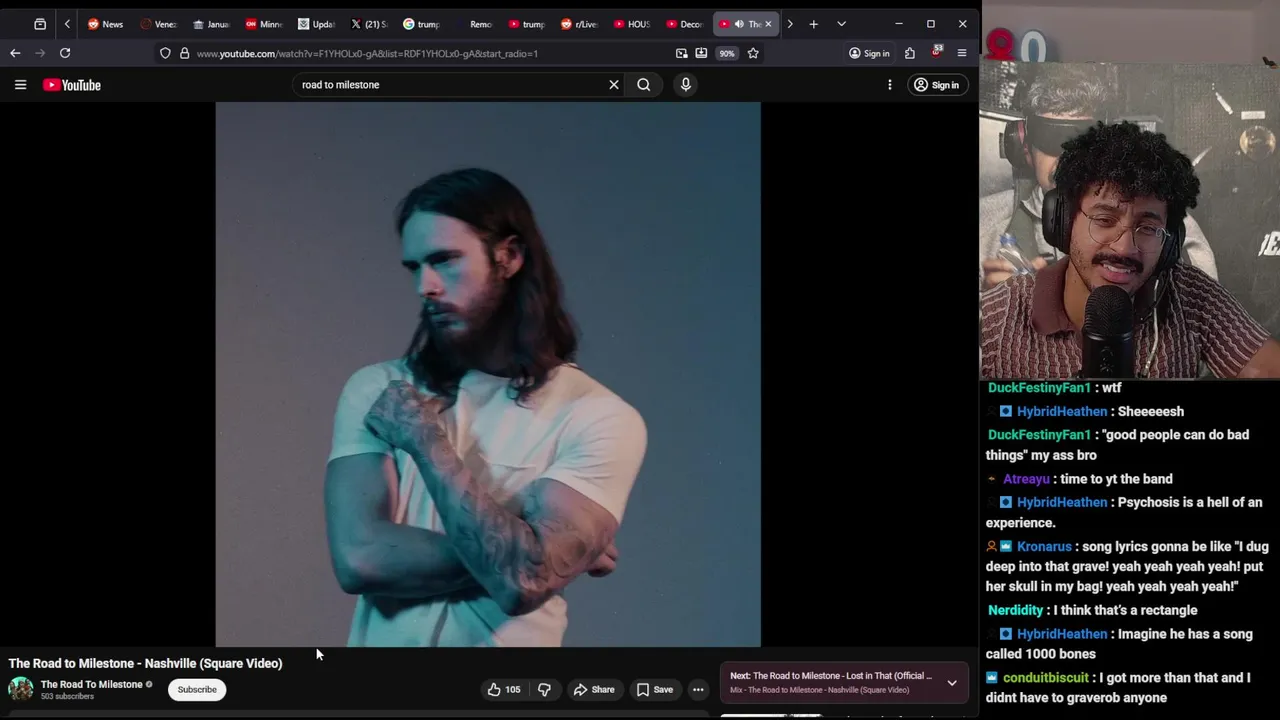Click the install/download icon in address bar
The image size is (1280, 720).
point(701,53)
